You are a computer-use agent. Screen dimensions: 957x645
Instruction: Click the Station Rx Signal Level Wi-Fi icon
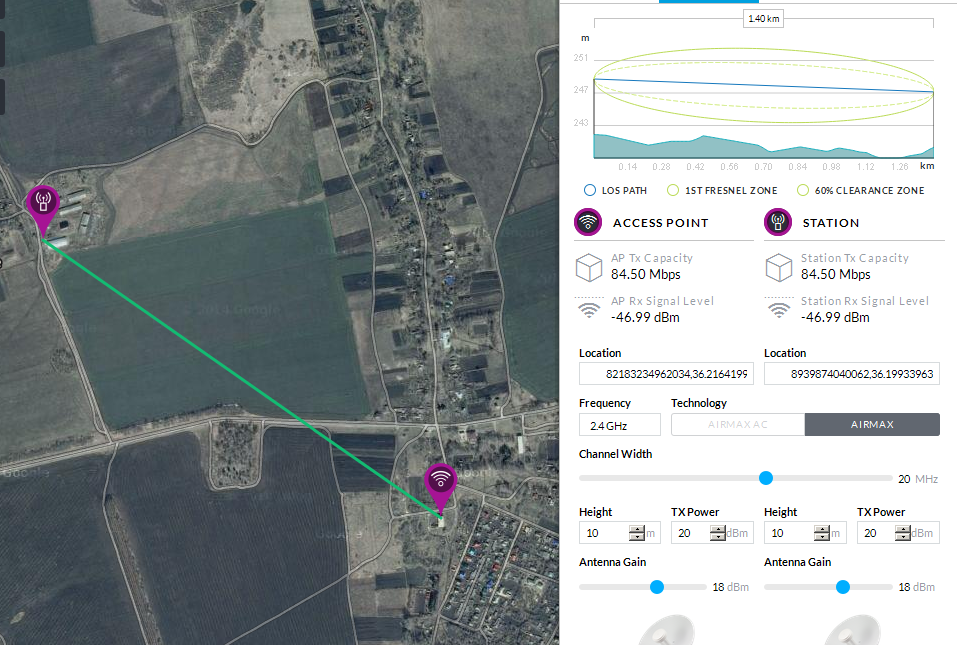(x=779, y=310)
